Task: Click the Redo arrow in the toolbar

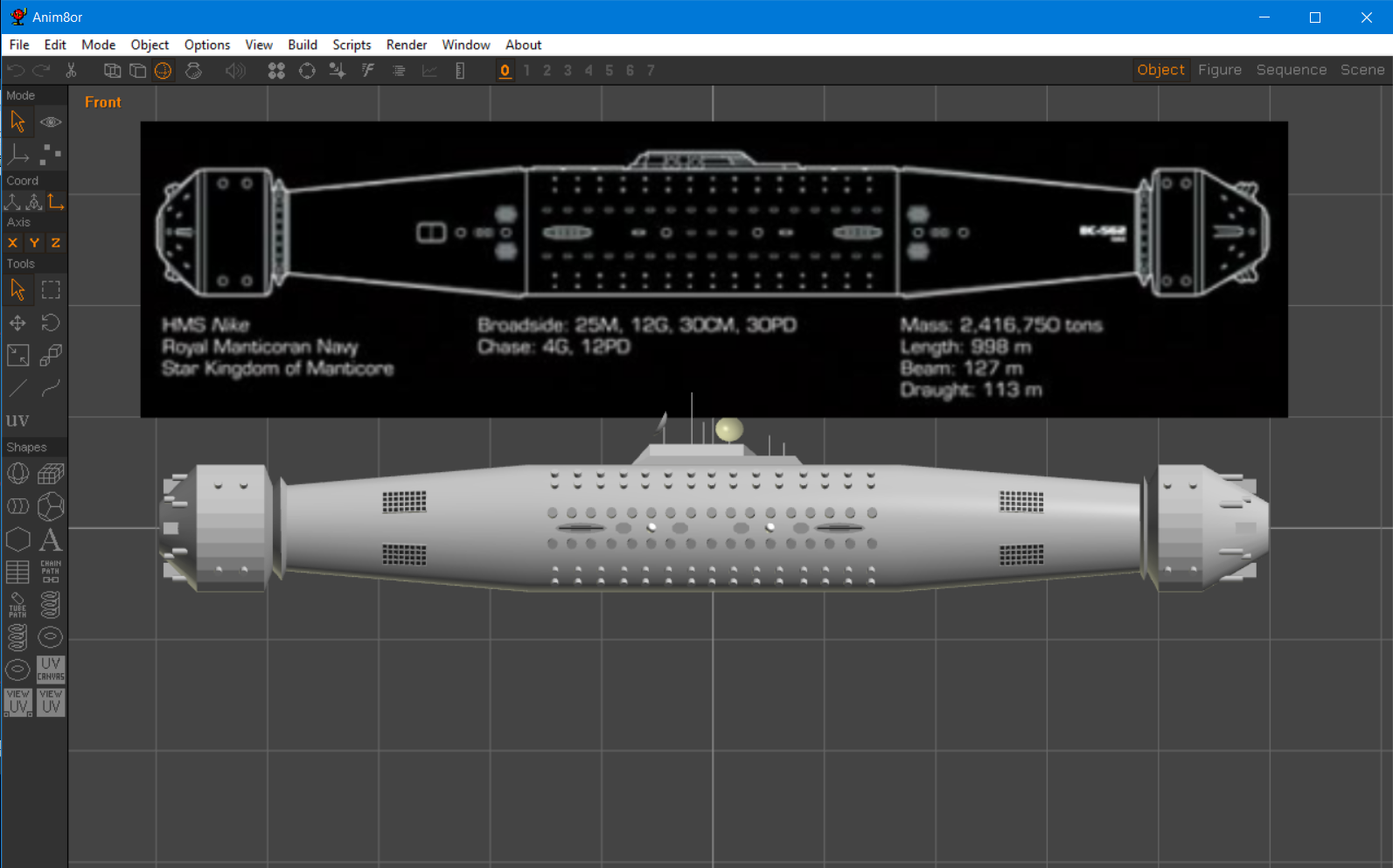Action: [41, 71]
